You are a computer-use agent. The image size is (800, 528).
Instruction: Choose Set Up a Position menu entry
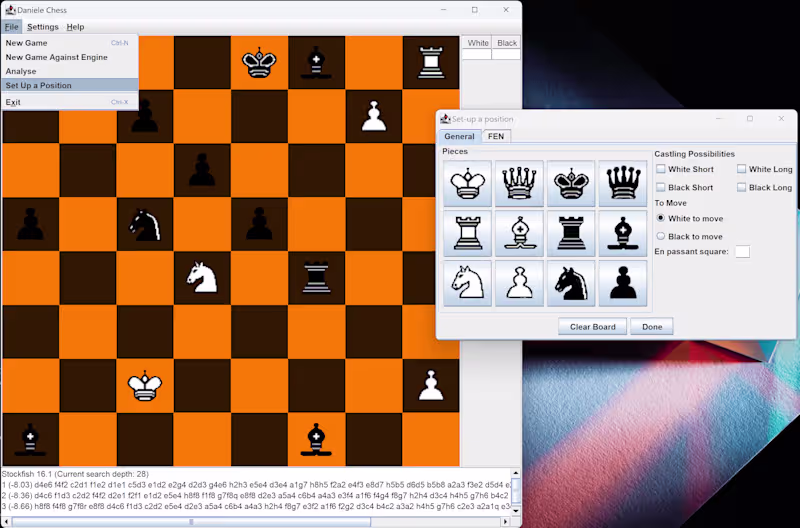(x=69, y=85)
